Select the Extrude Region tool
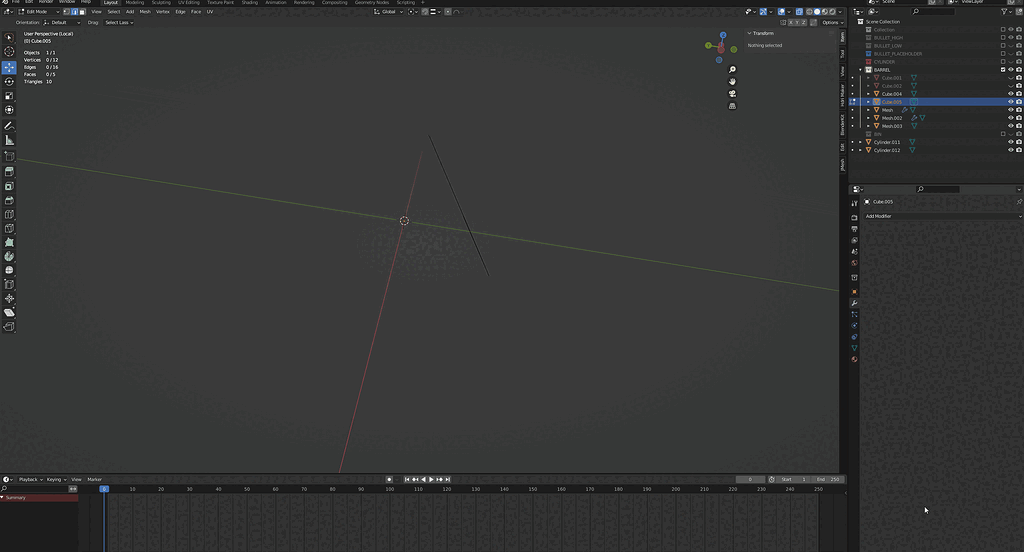 click(9, 172)
